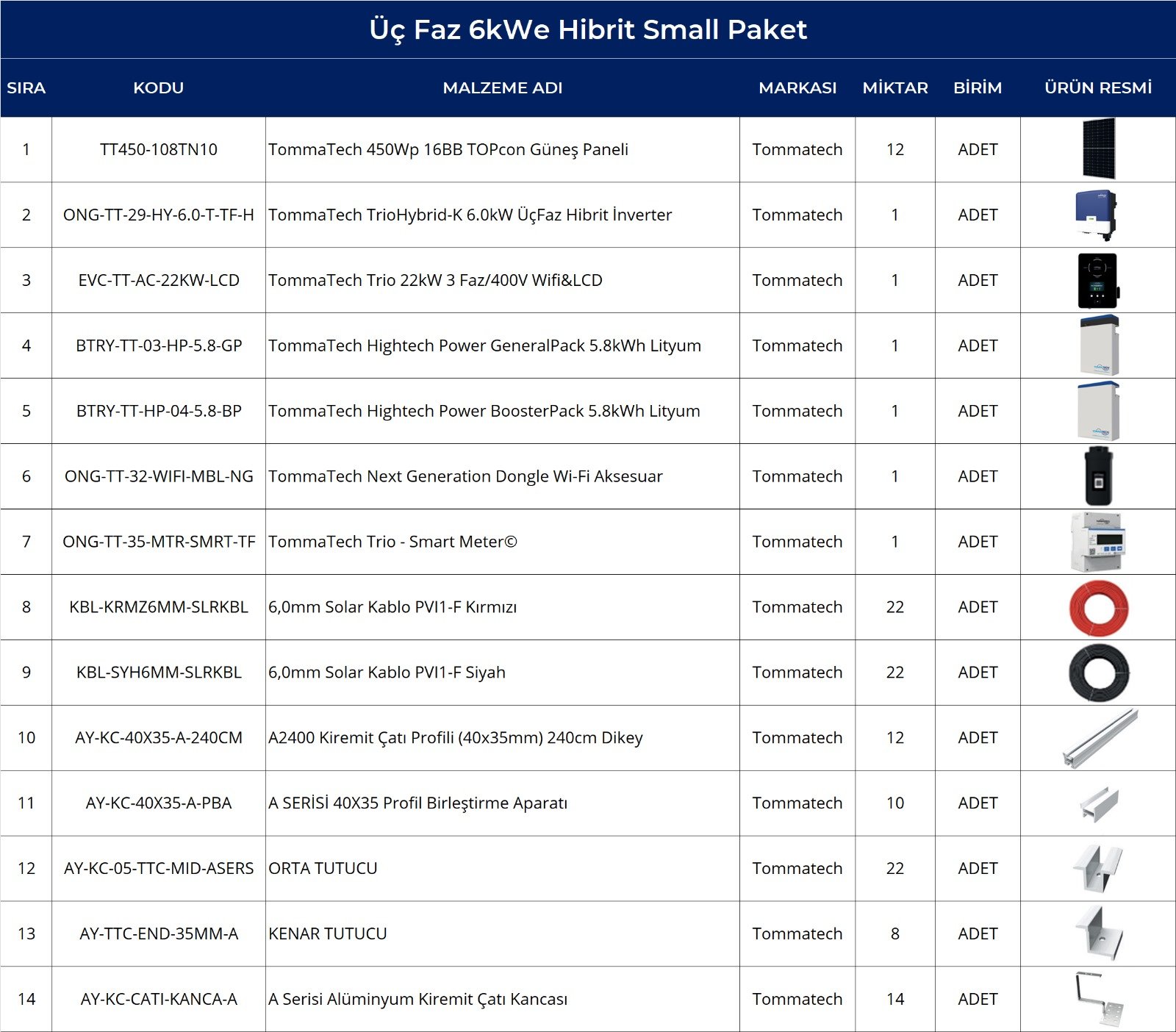This screenshot has height=1032, width=1176.
Task: Select the ÜRÜN RESMİ column header
Action: (x=1098, y=88)
